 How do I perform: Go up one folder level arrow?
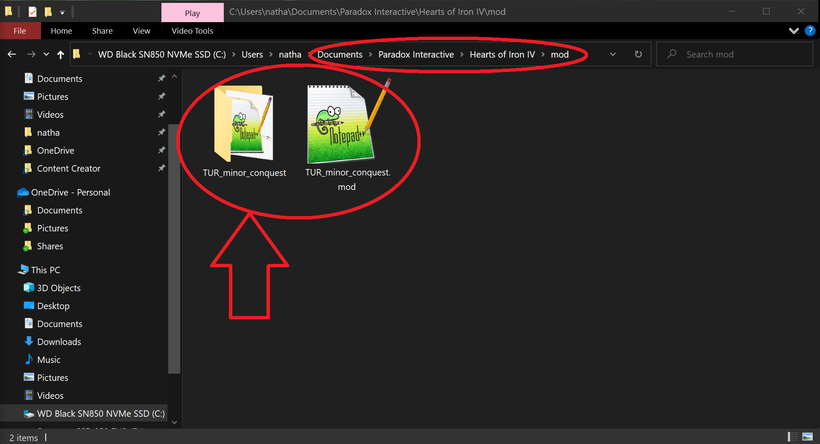point(61,54)
